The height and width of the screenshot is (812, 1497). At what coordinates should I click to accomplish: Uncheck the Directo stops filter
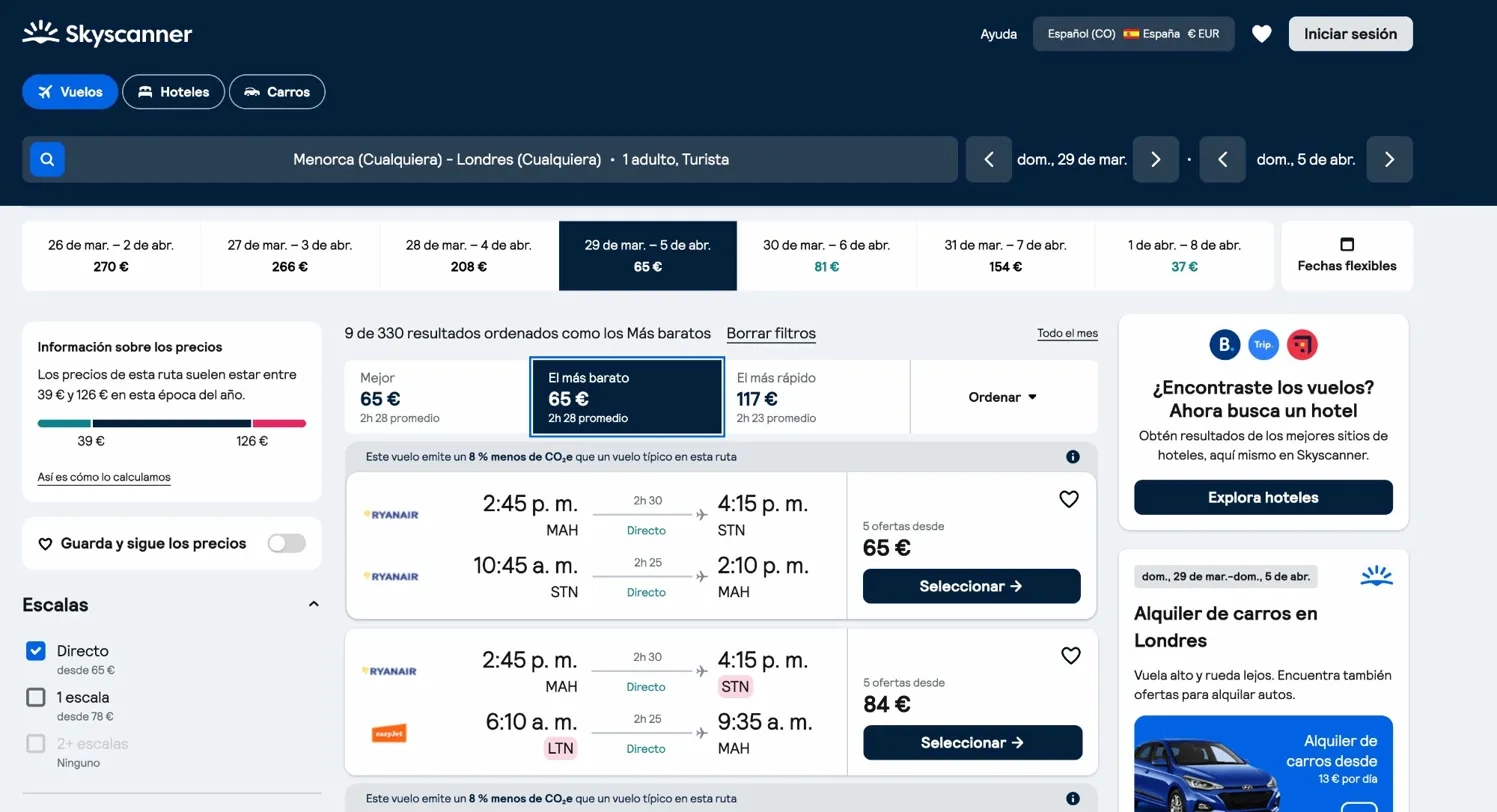pyautogui.click(x=36, y=651)
